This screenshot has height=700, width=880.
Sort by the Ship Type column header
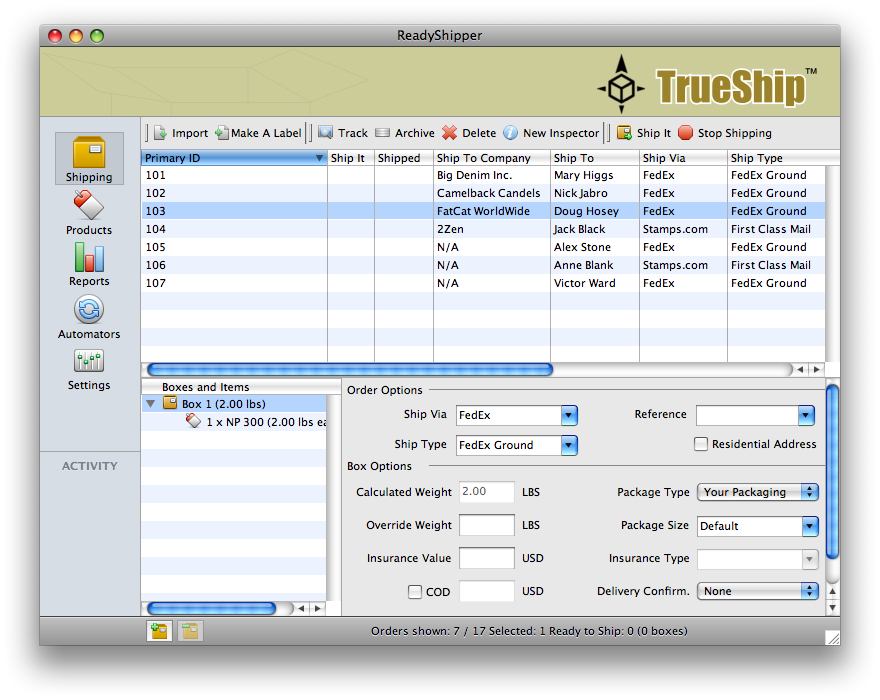point(783,158)
